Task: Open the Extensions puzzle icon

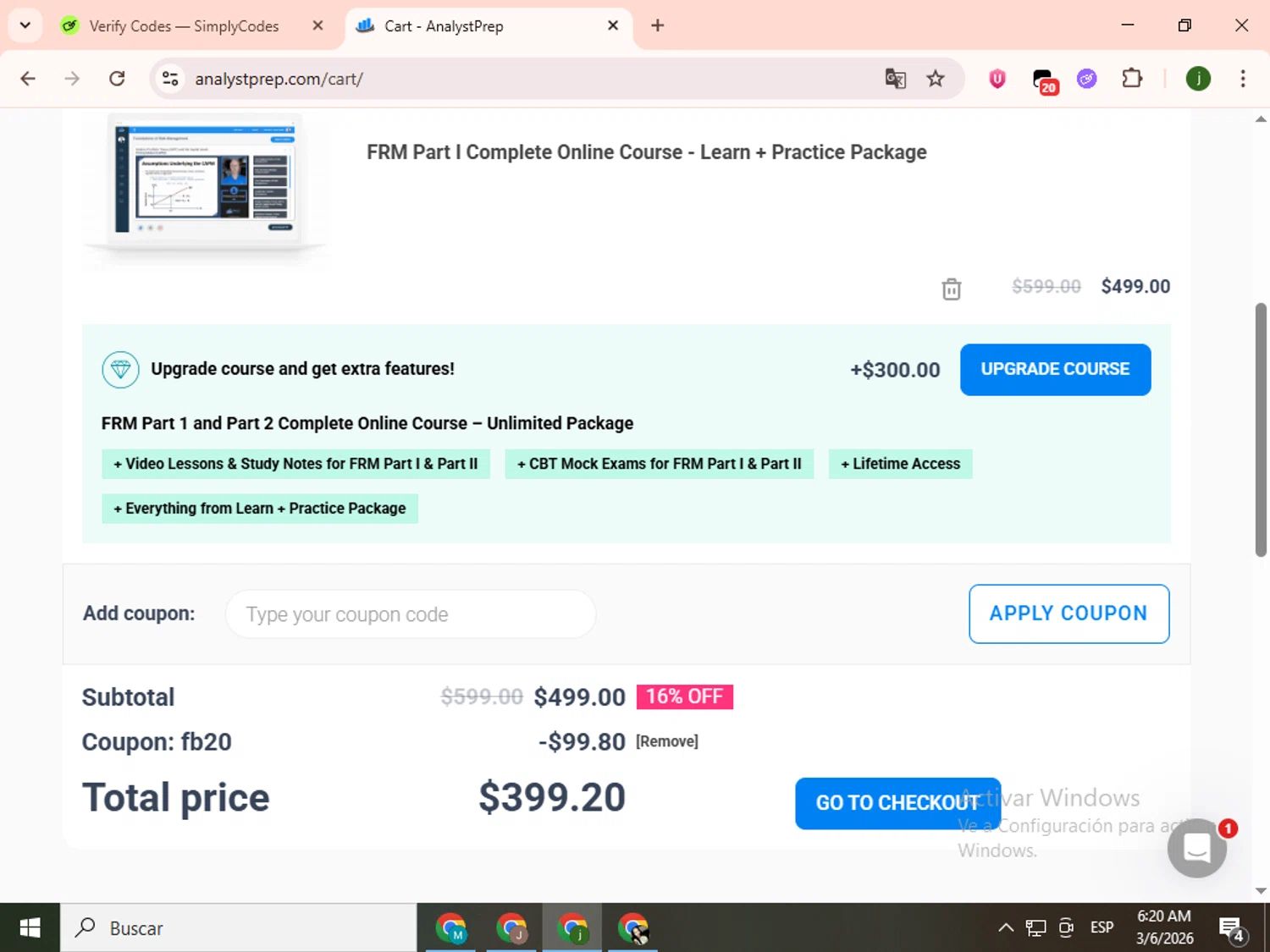Action: tap(1132, 79)
